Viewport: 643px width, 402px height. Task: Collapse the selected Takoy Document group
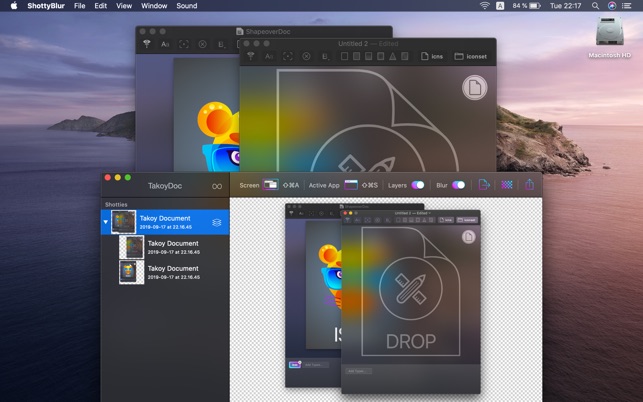(106, 221)
